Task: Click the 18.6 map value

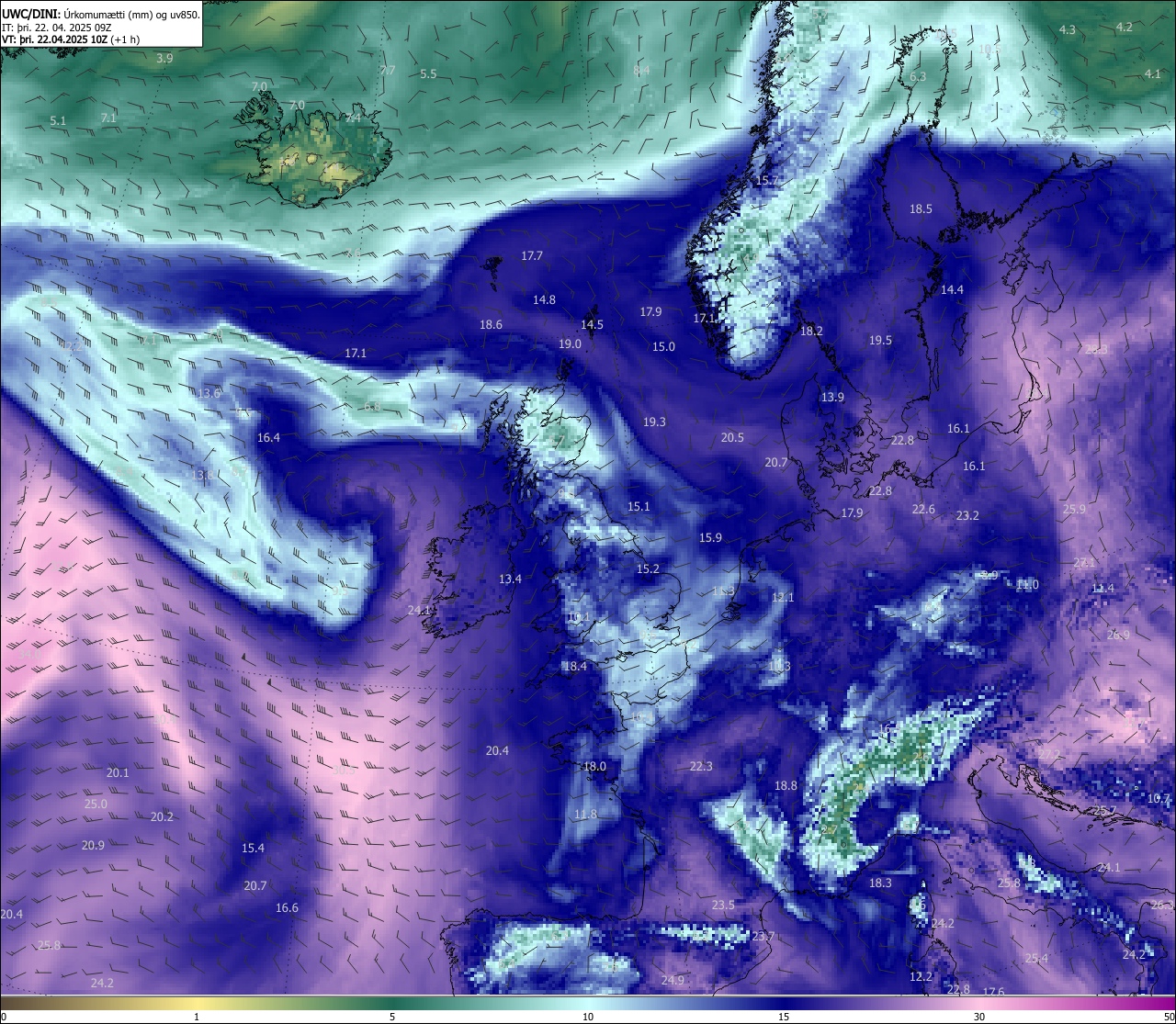Action: pos(491,325)
